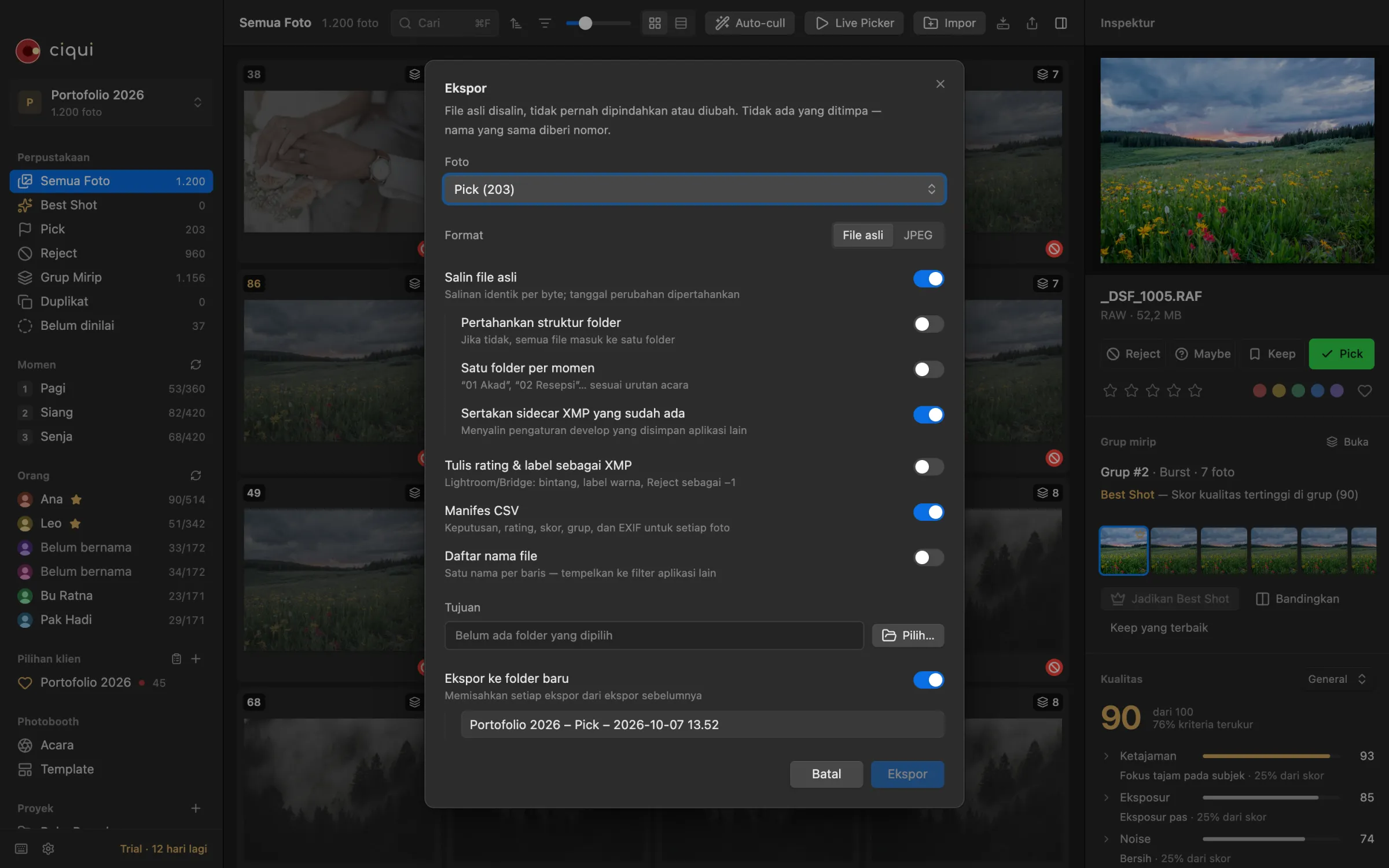Enable Satu folder per momen switch
The width and height of the screenshot is (1389, 868).
point(928,369)
